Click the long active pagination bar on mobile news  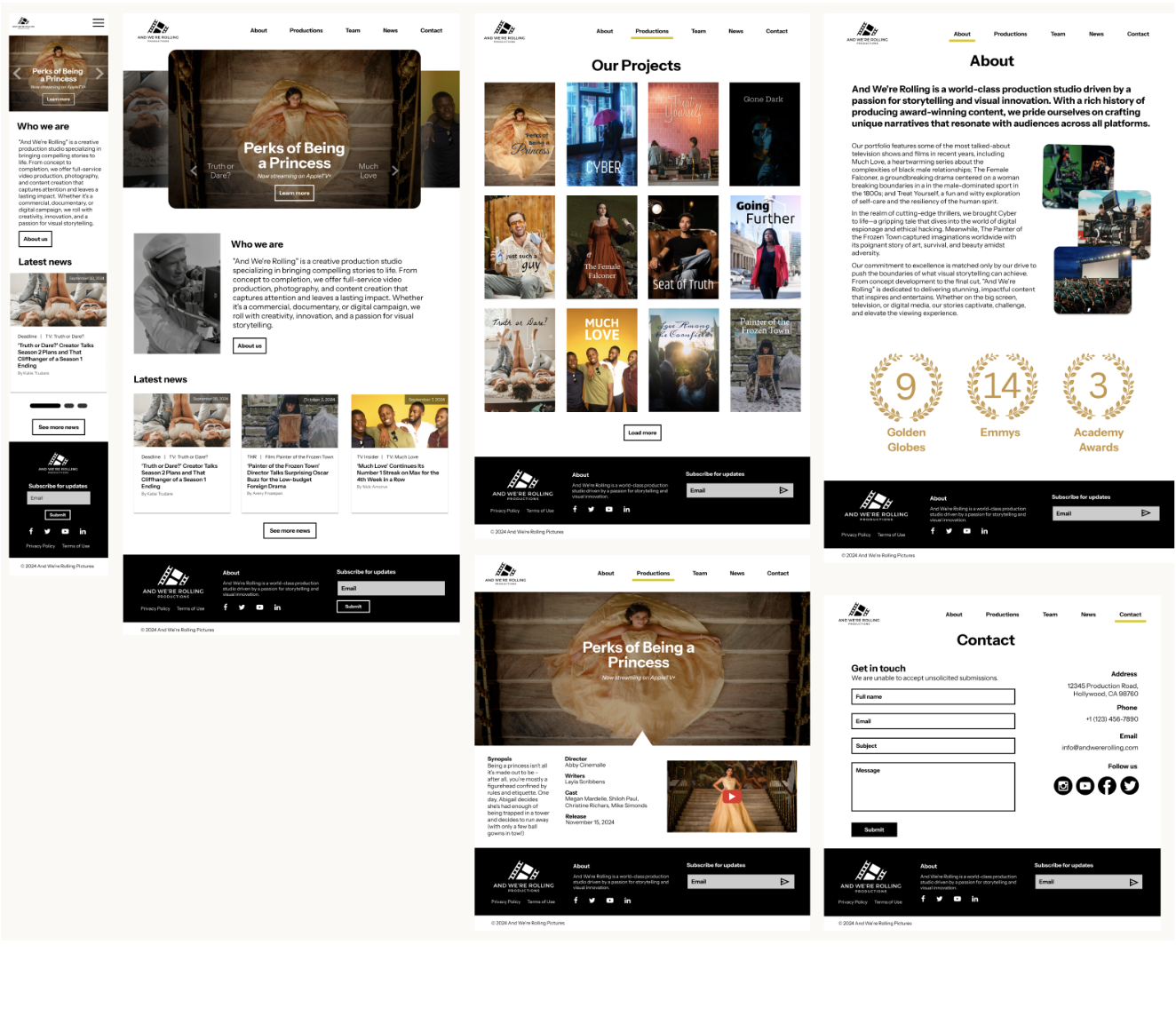(x=45, y=406)
